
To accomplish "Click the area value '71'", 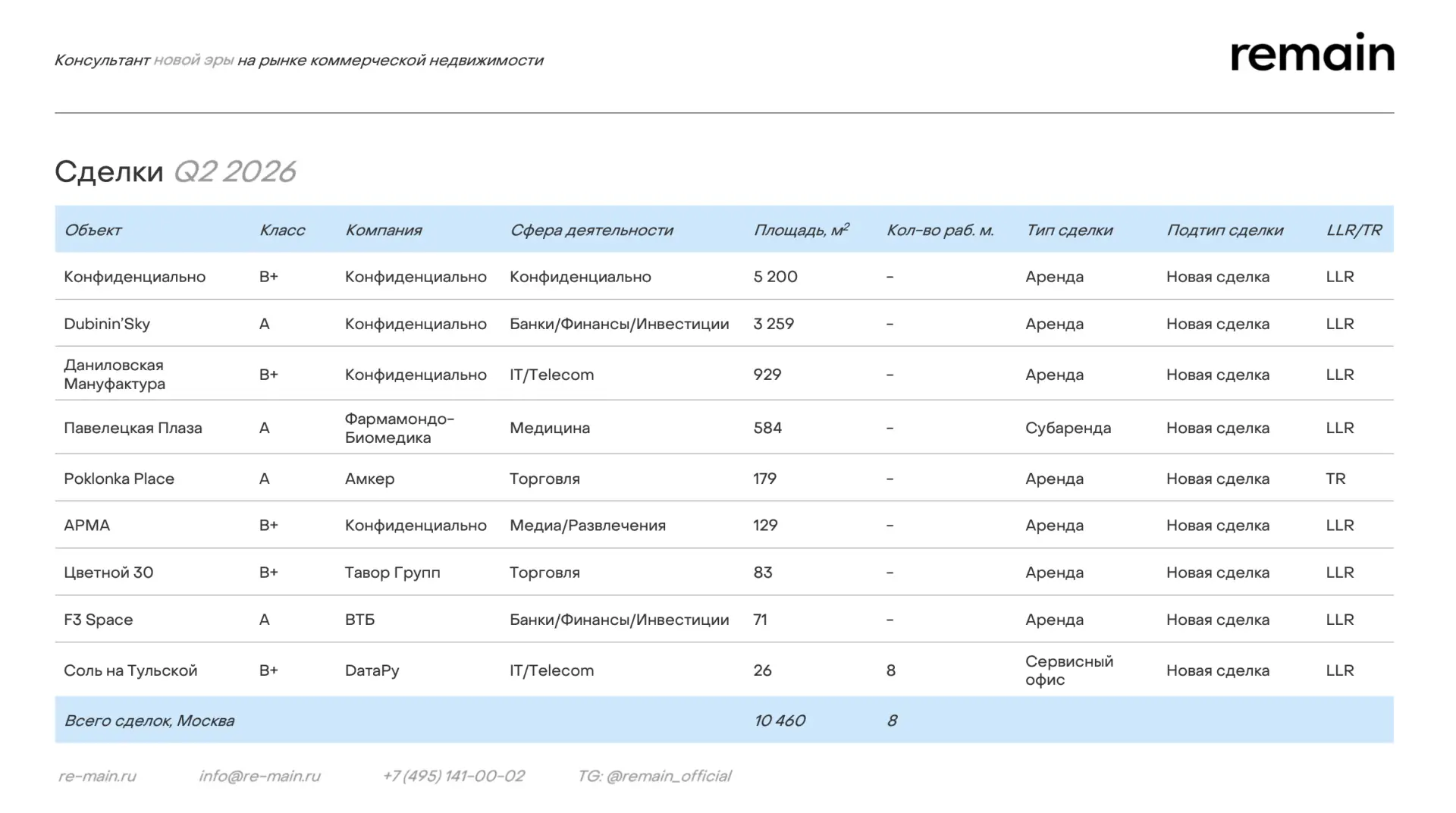I will pyautogui.click(x=761, y=620).
